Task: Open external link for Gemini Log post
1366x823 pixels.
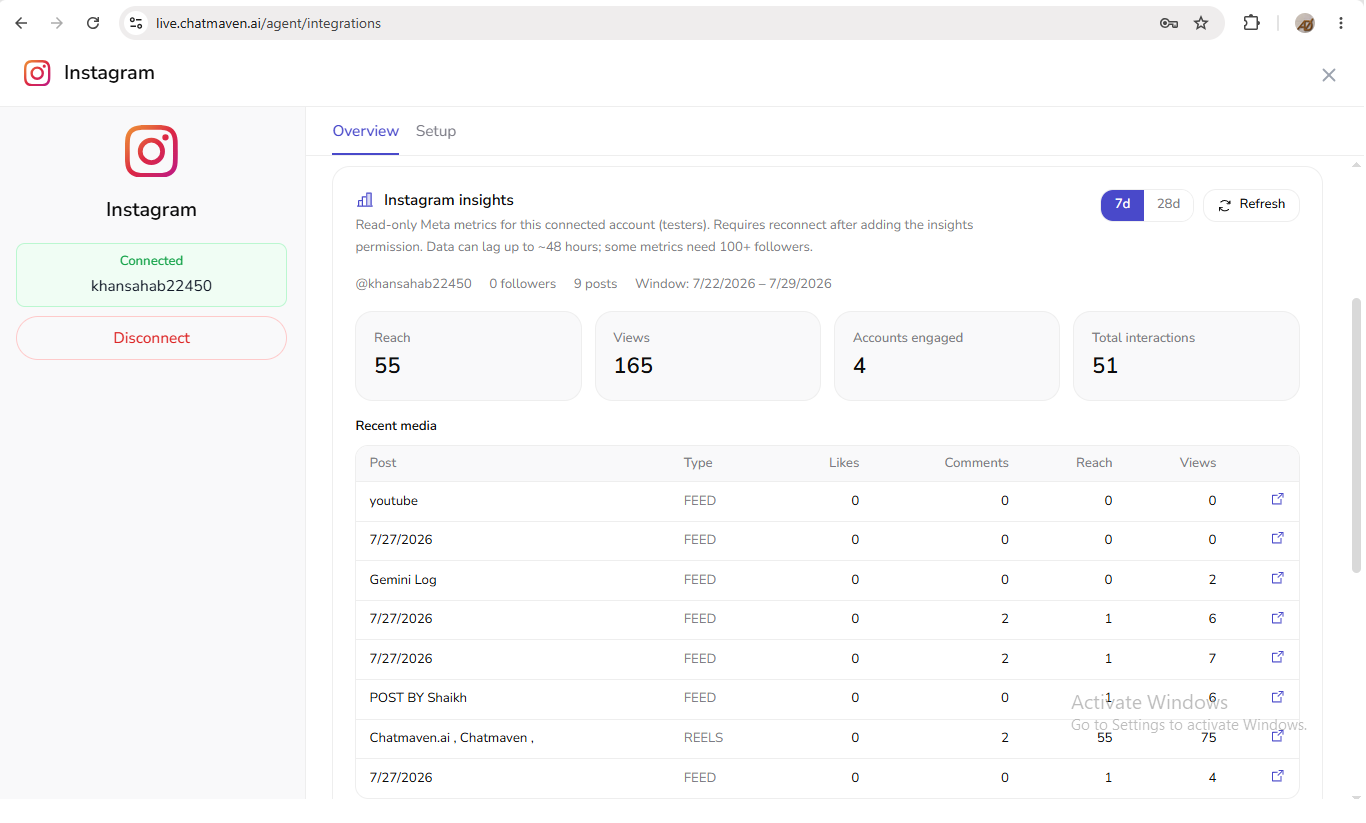Action: click(1277, 578)
